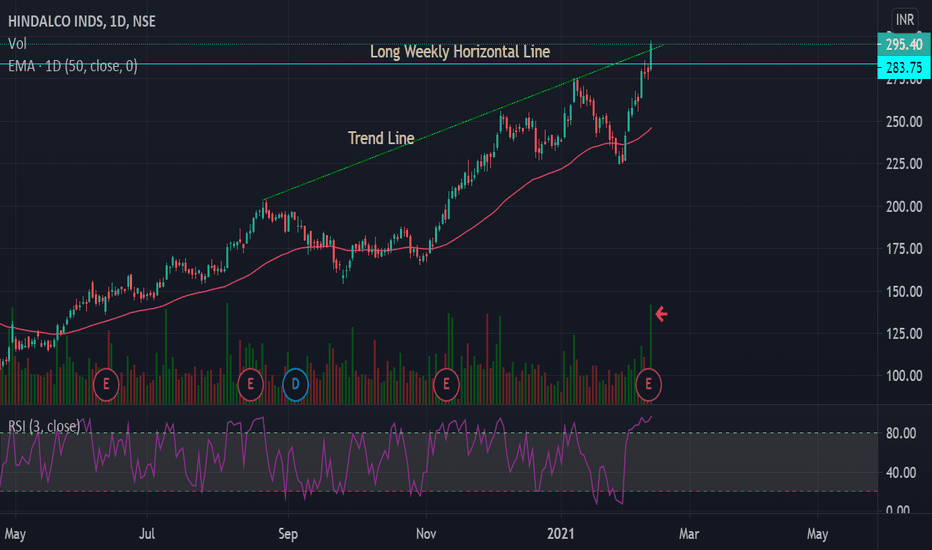Click the May label after Mar on time axis
The width and height of the screenshot is (932, 550).
point(817,534)
